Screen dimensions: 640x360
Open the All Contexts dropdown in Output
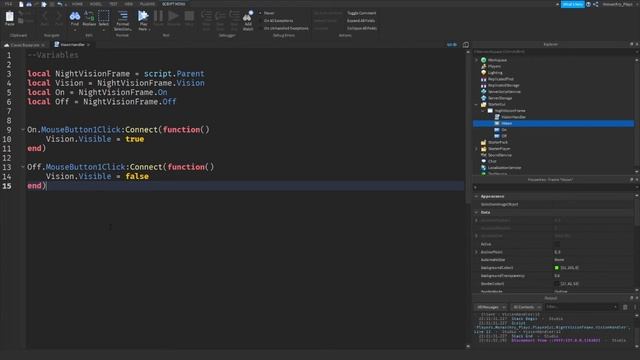pyautogui.click(x=527, y=307)
